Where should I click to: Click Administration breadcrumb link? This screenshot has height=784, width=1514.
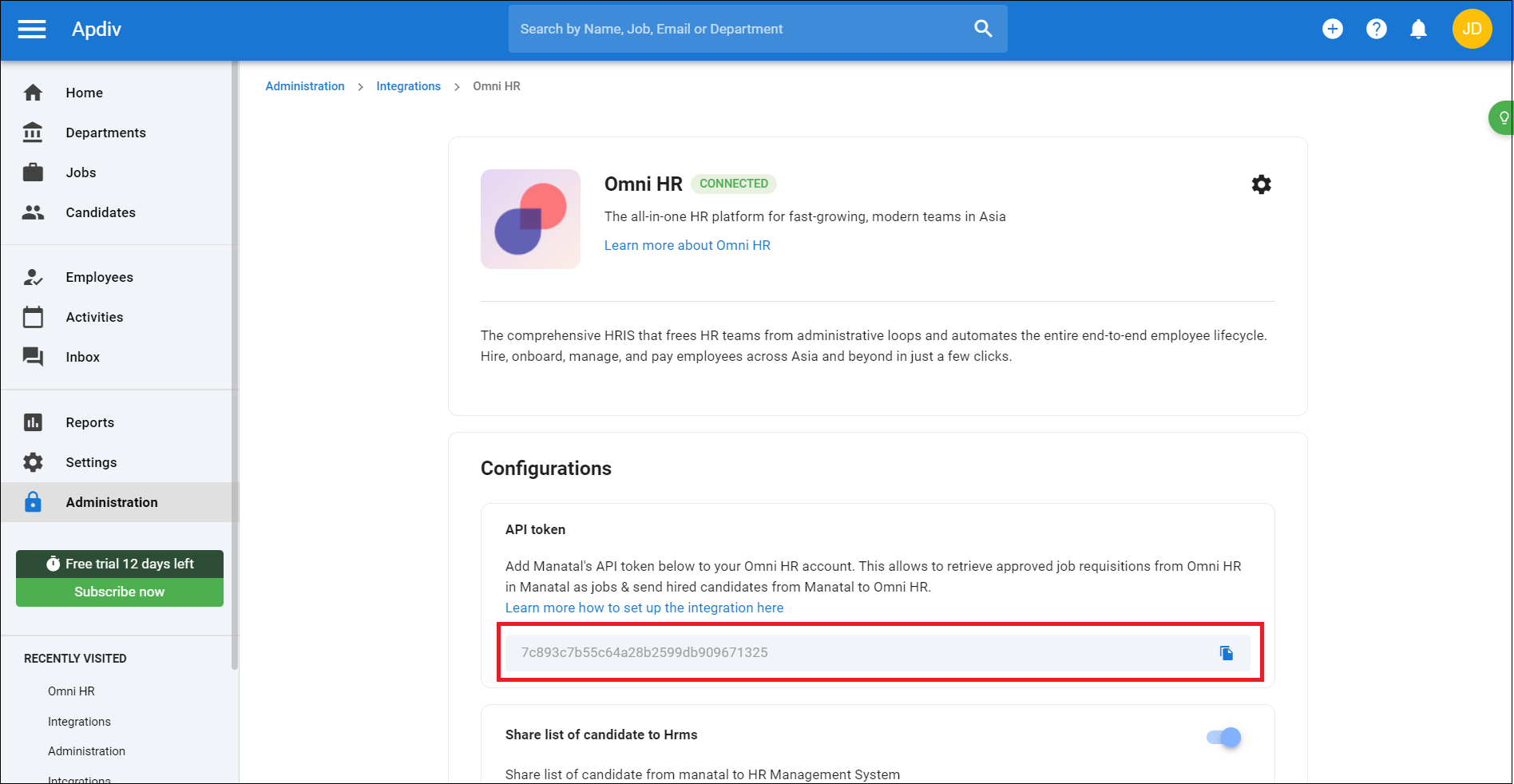(305, 86)
